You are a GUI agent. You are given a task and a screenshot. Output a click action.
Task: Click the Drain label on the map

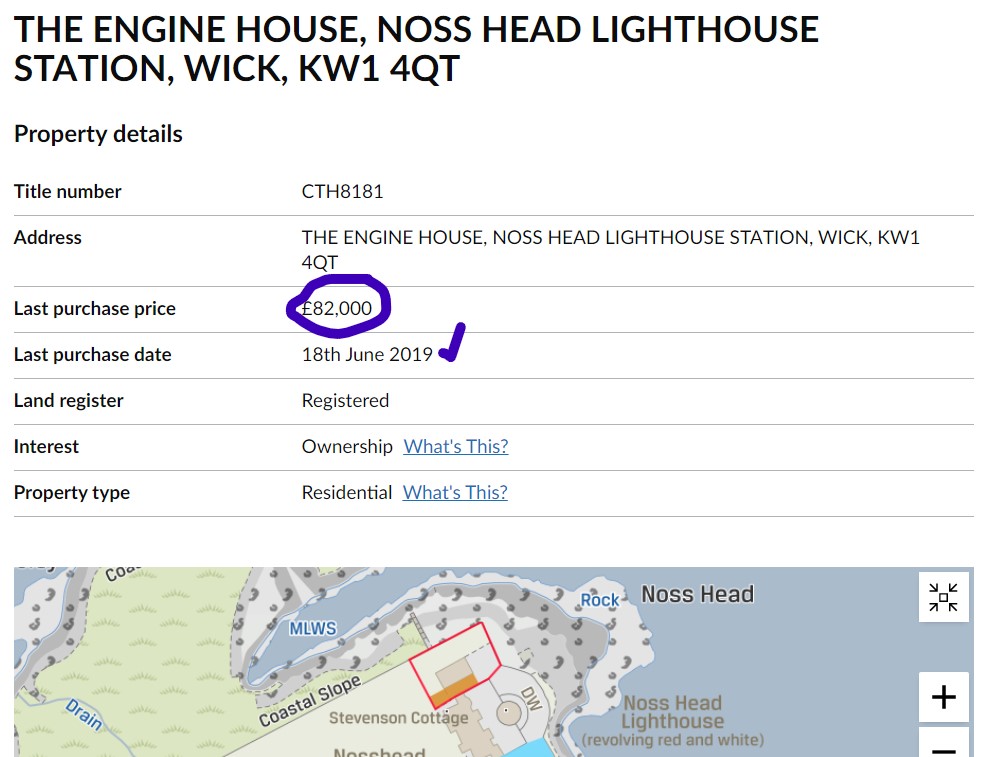(x=84, y=715)
